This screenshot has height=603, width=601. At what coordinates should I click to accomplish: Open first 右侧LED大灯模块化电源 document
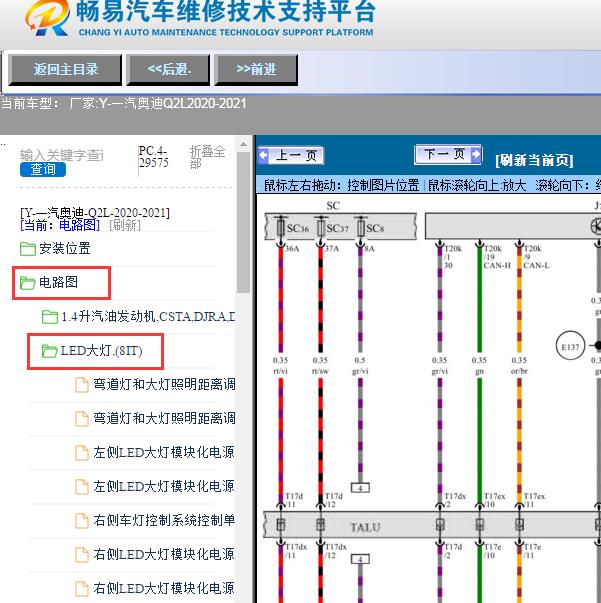coord(164,554)
